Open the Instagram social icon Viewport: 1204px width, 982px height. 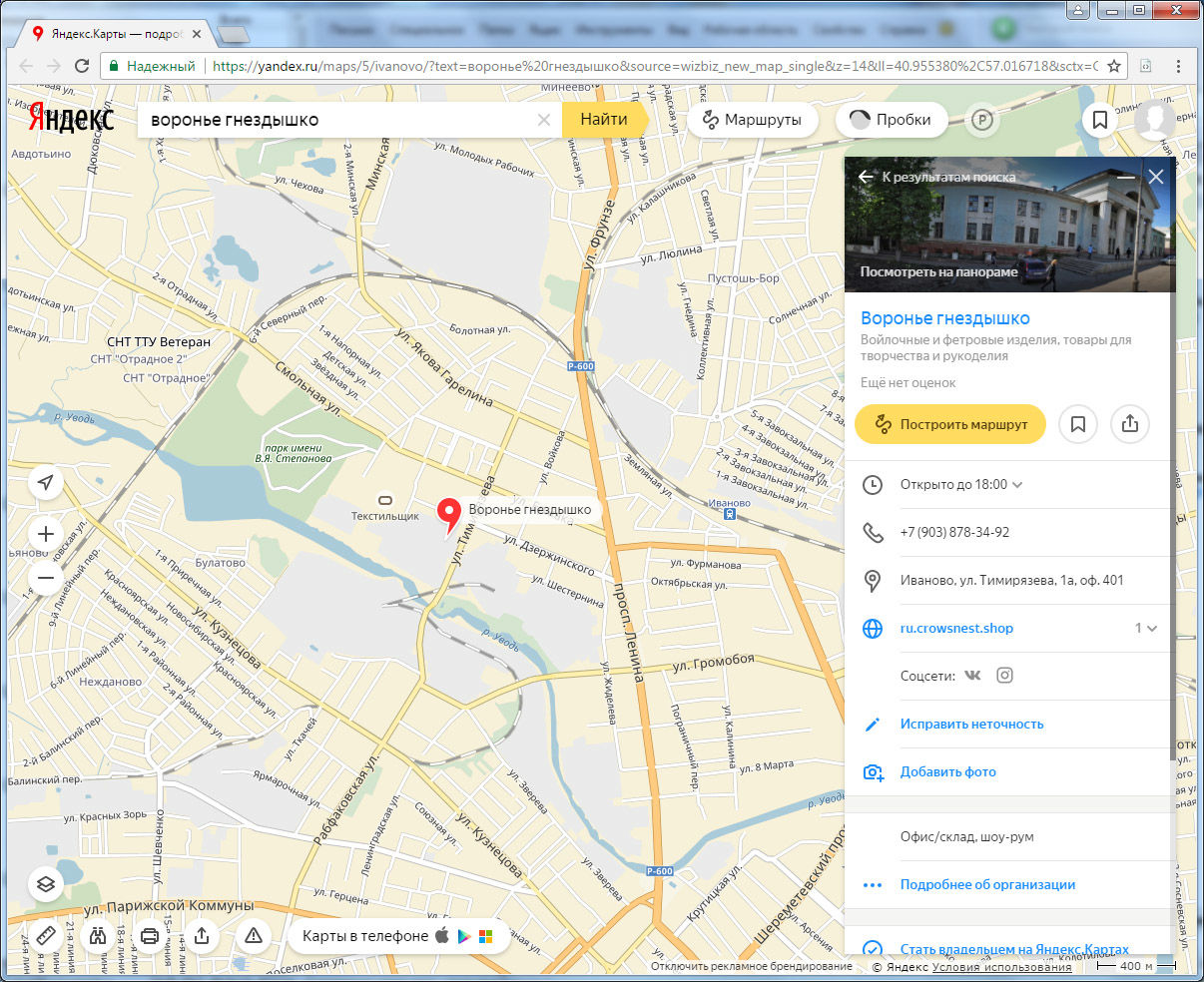coord(1005,676)
